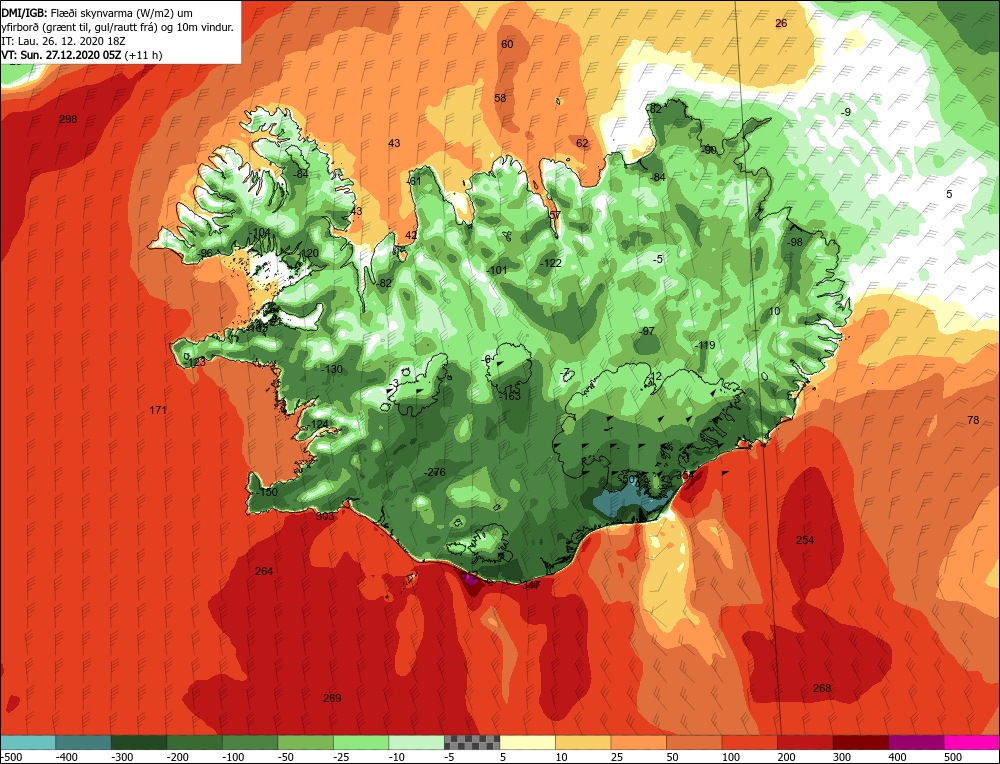Image resolution: width=1000 pixels, height=764 pixels.
Task: Select the magenta swatch above 500
Action: pyautogui.click(x=971, y=742)
